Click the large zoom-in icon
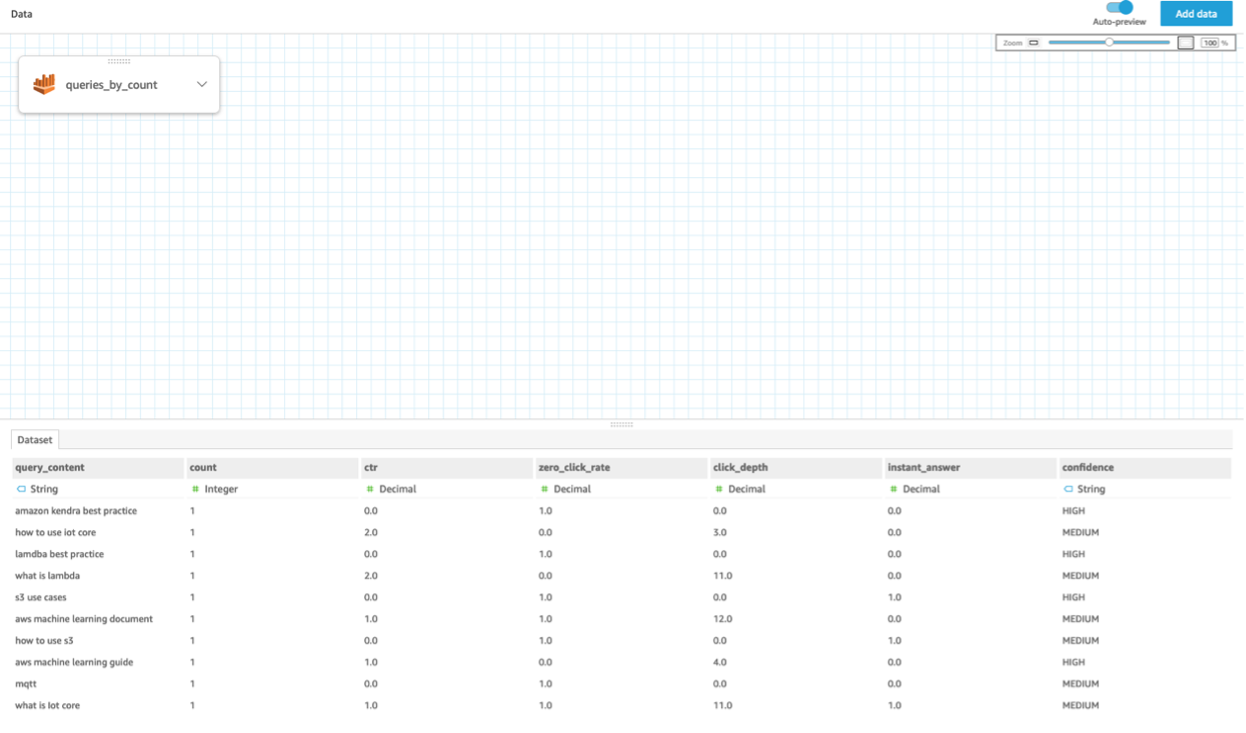The width and height of the screenshot is (1246, 733). coord(1186,43)
